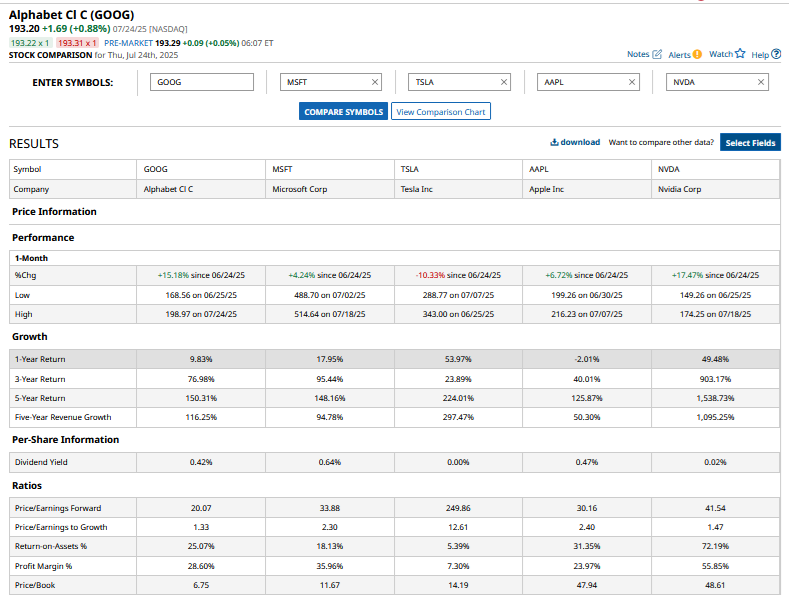Screen dimensions: 789x600
Task: Remove AAPL symbol with its X icon
Action: pyautogui.click(x=632, y=82)
